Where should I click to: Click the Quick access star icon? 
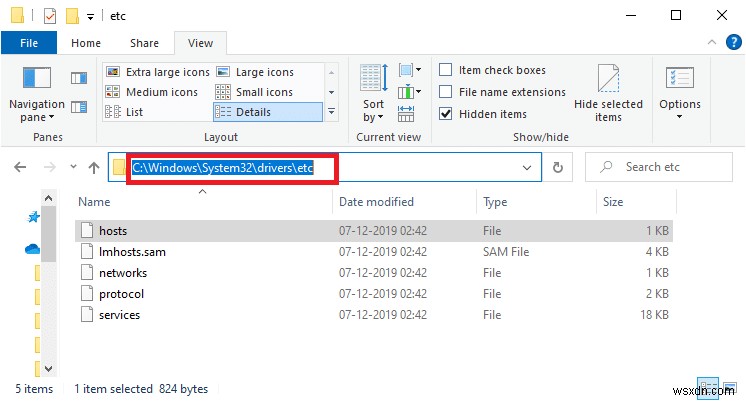(x=33, y=217)
